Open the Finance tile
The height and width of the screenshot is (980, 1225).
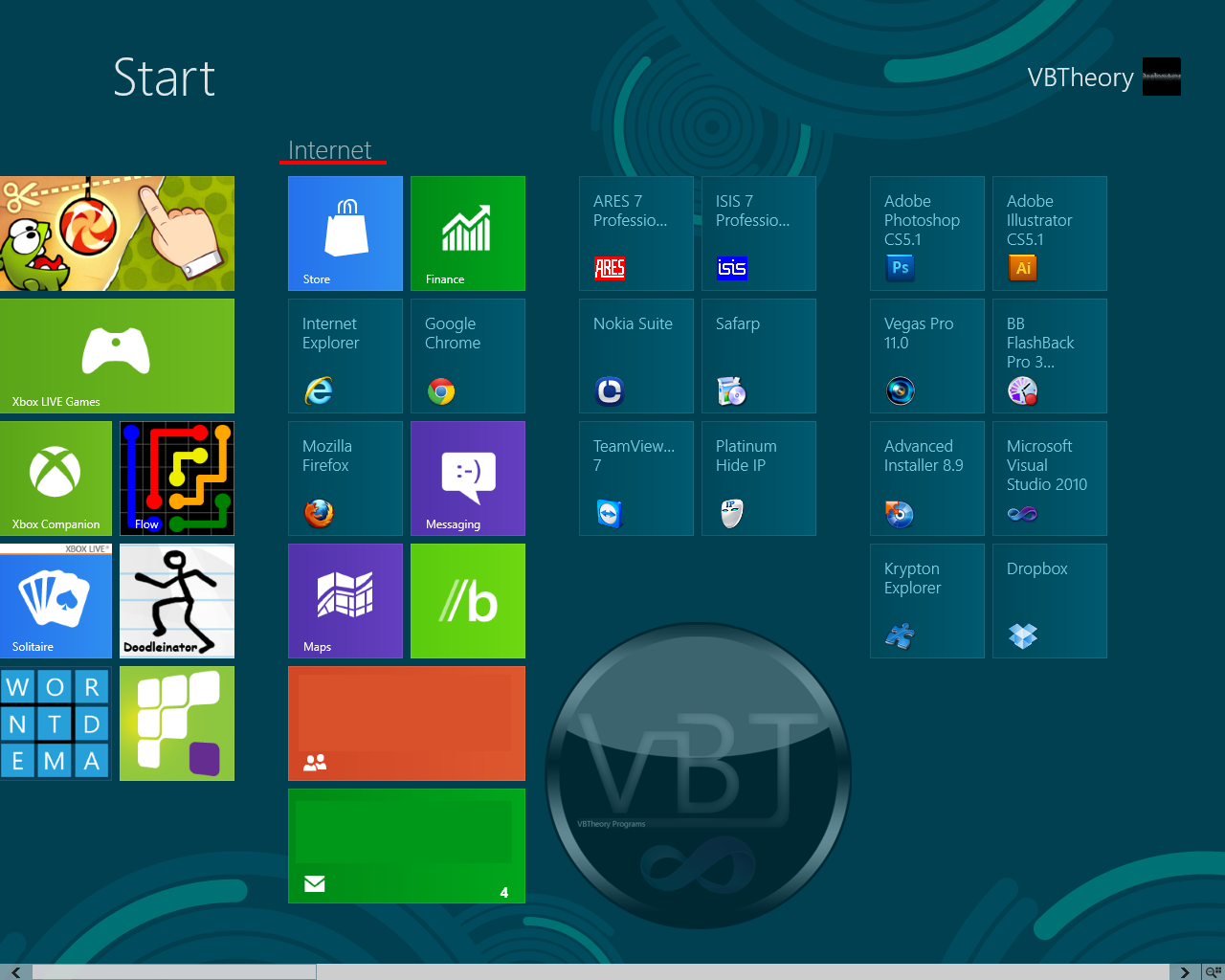tap(468, 234)
